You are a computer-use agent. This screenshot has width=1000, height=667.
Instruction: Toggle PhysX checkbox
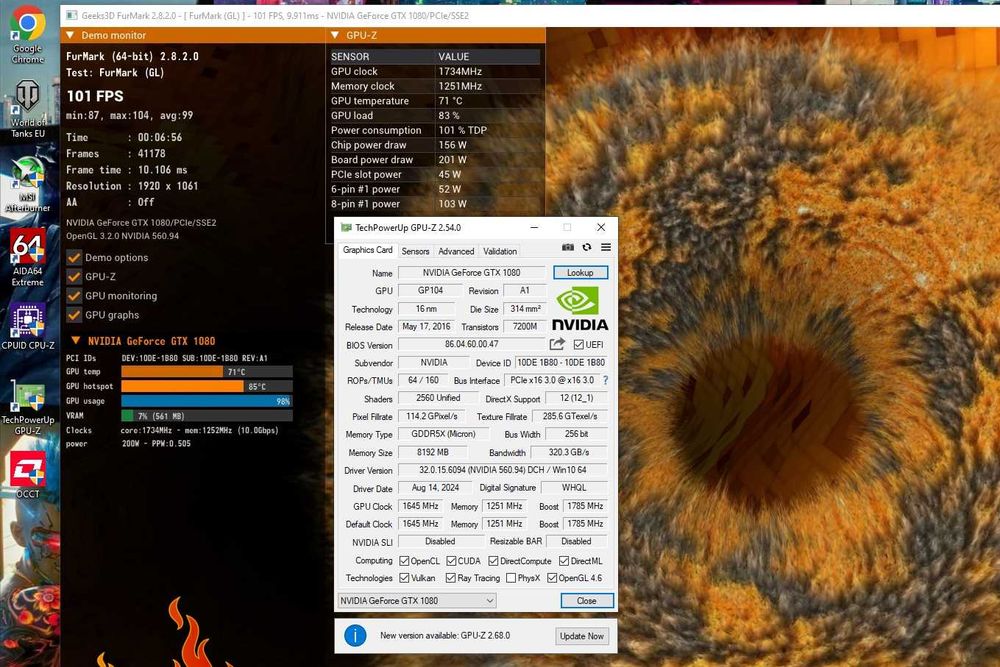[x=511, y=578]
